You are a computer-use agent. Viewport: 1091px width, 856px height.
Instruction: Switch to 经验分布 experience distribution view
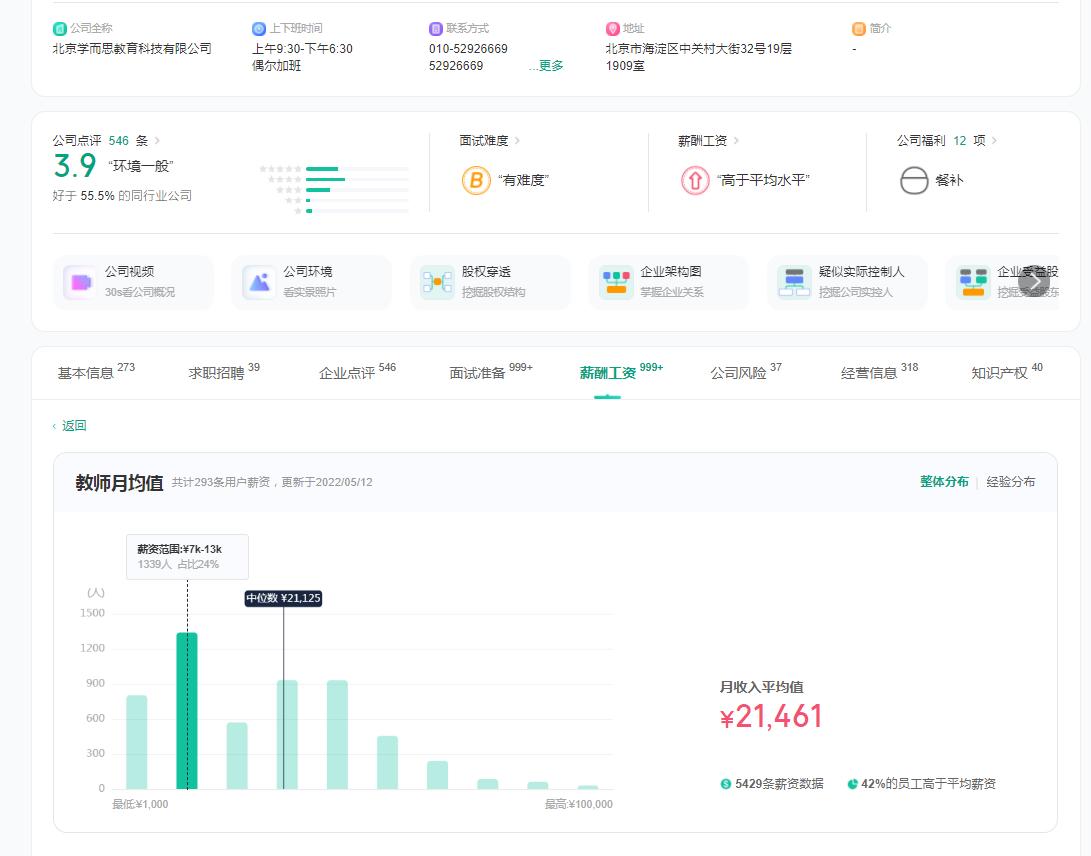1011,481
